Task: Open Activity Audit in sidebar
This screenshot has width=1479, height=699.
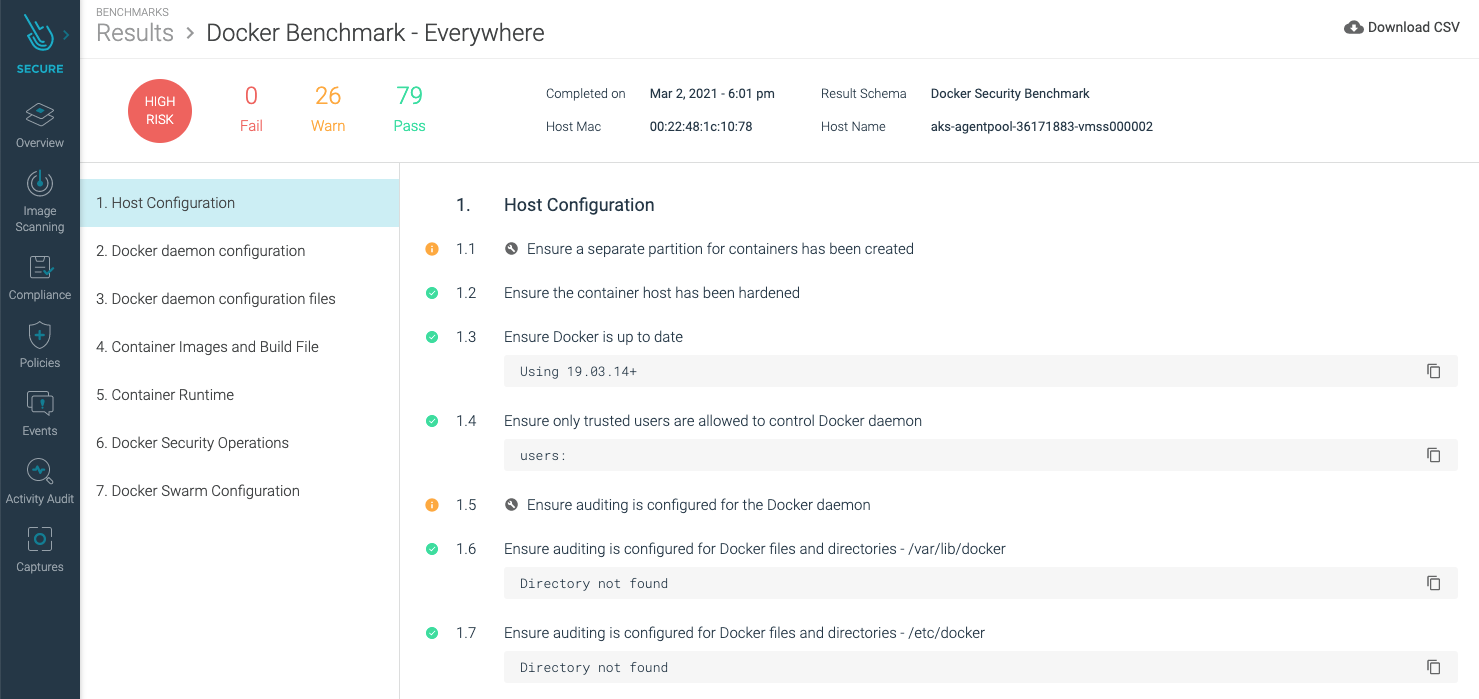Action: pyautogui.click(x=40, y=481)
